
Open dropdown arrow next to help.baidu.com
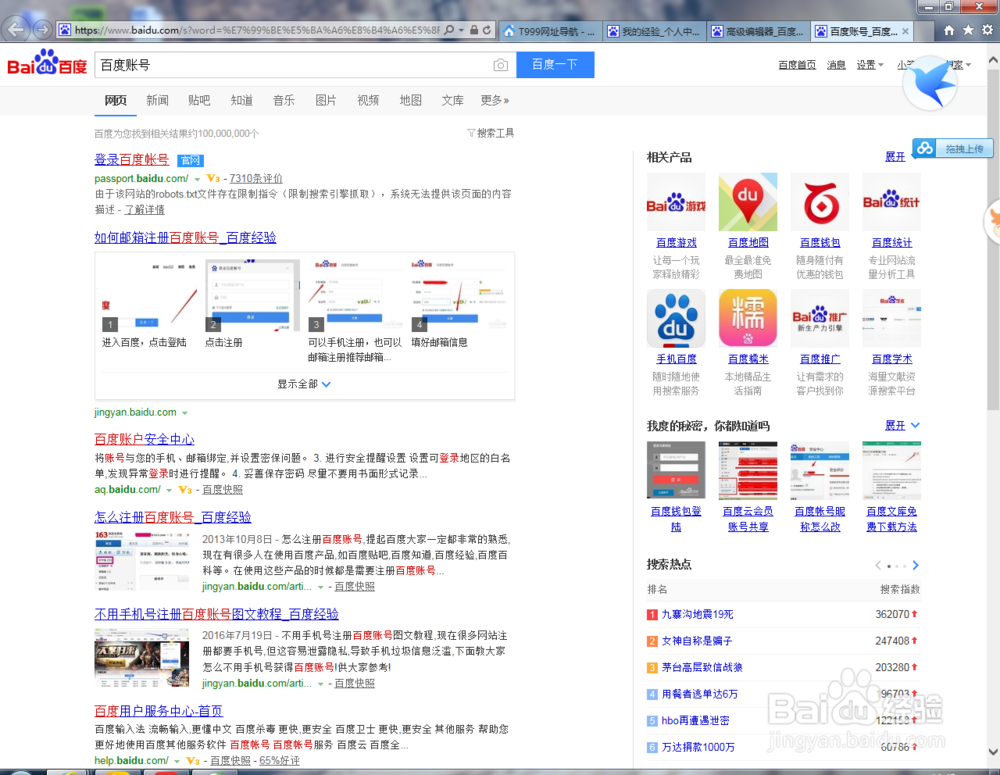pos(177,761)
